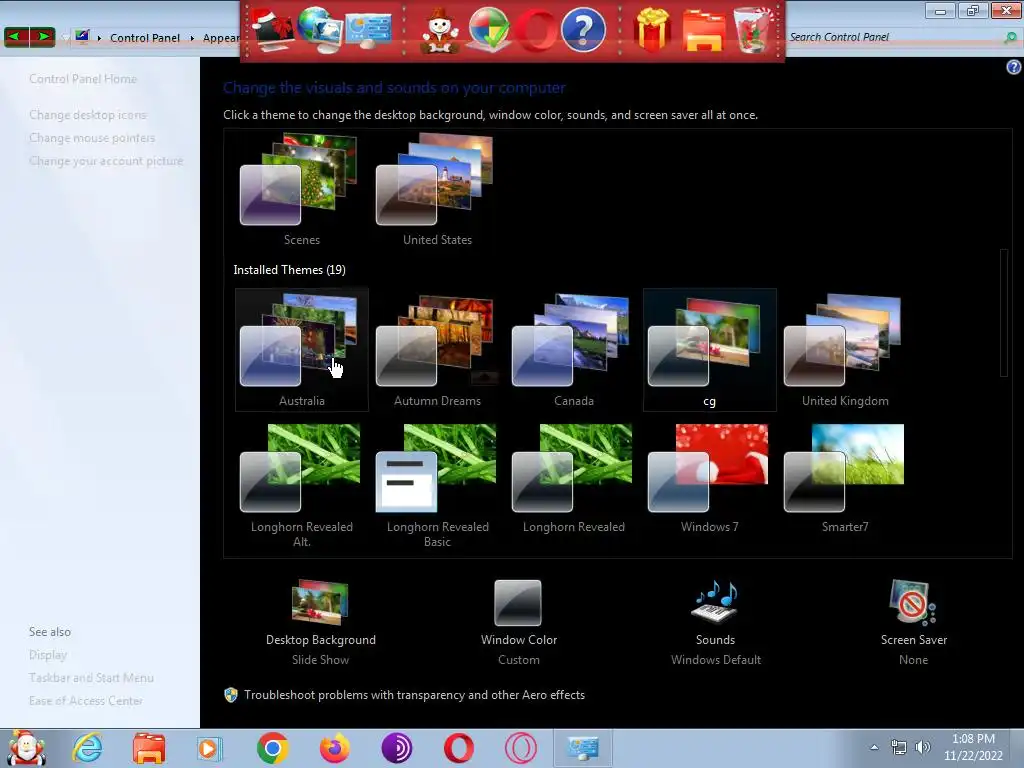
Task: Launch red Opera from taskbar
Action: point(458,748)
